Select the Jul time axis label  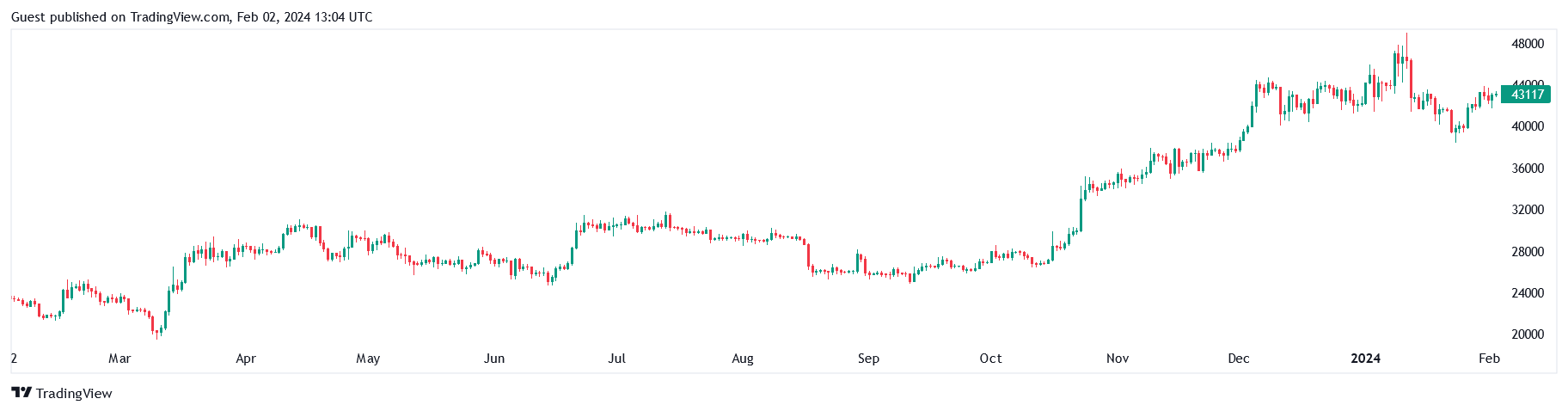(x=616, y=359)
